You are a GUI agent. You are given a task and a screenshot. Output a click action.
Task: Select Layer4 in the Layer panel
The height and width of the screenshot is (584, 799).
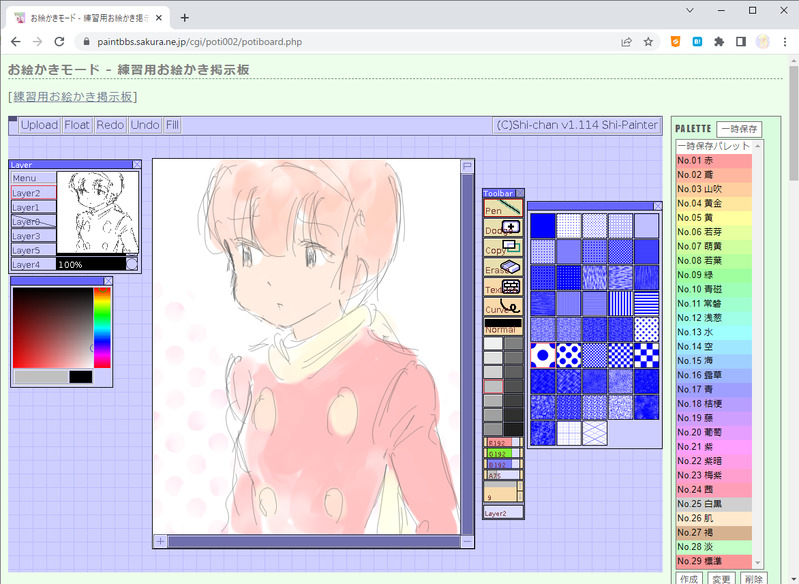tap(34, 264)
